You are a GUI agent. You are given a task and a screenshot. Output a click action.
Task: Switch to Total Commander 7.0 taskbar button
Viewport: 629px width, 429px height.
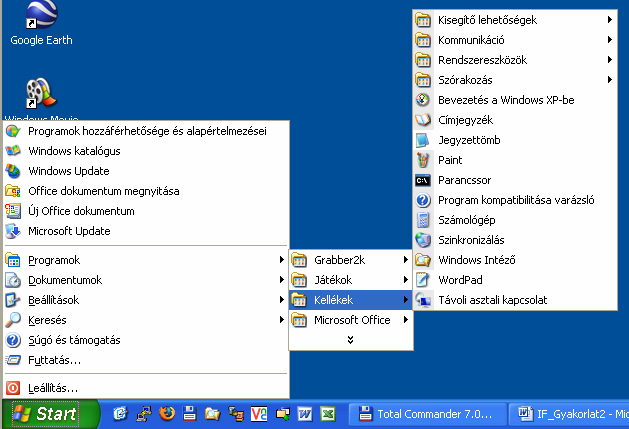[427, 414]
